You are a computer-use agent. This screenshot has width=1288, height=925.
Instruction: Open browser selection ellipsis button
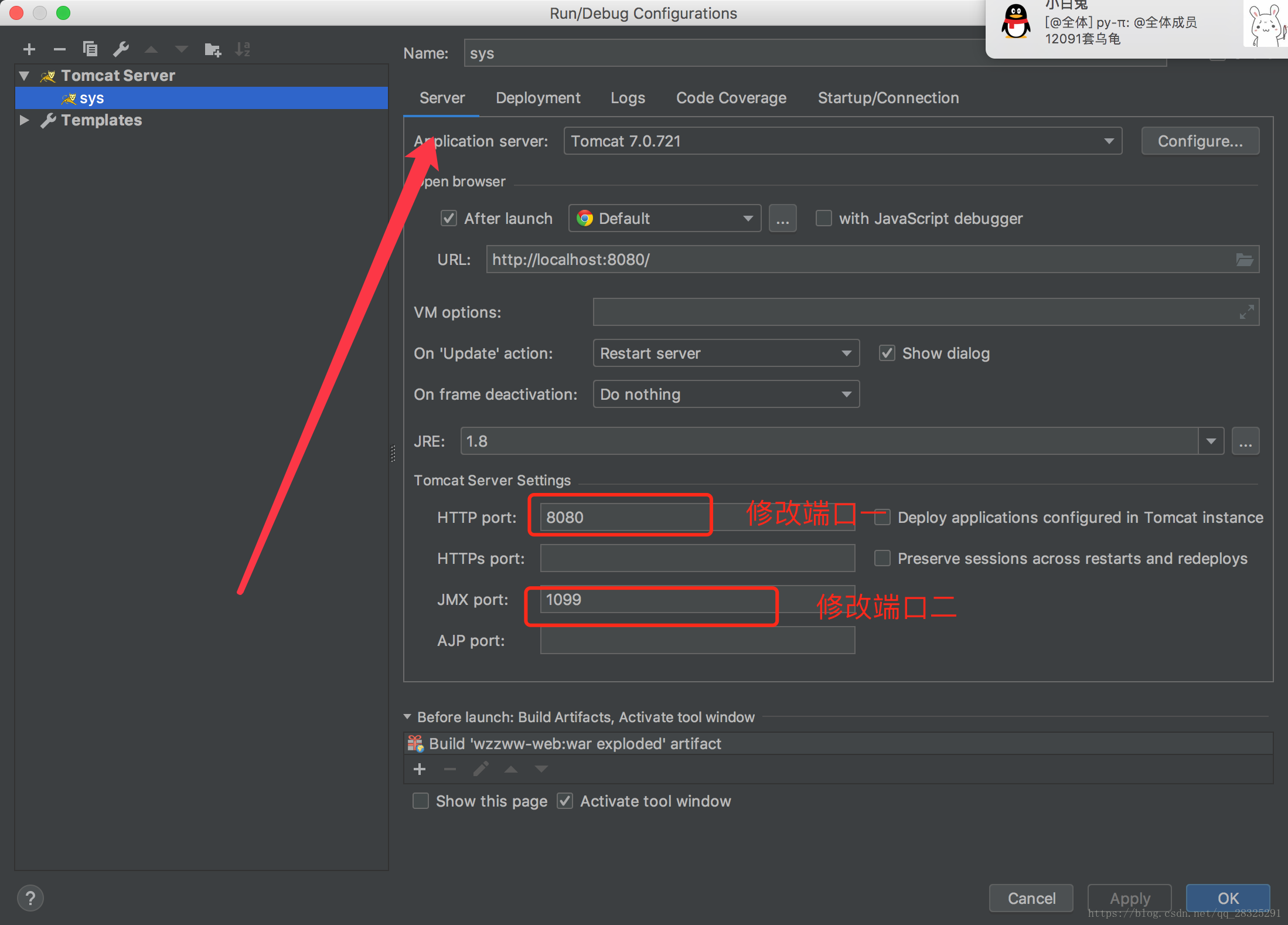(782, 219)
